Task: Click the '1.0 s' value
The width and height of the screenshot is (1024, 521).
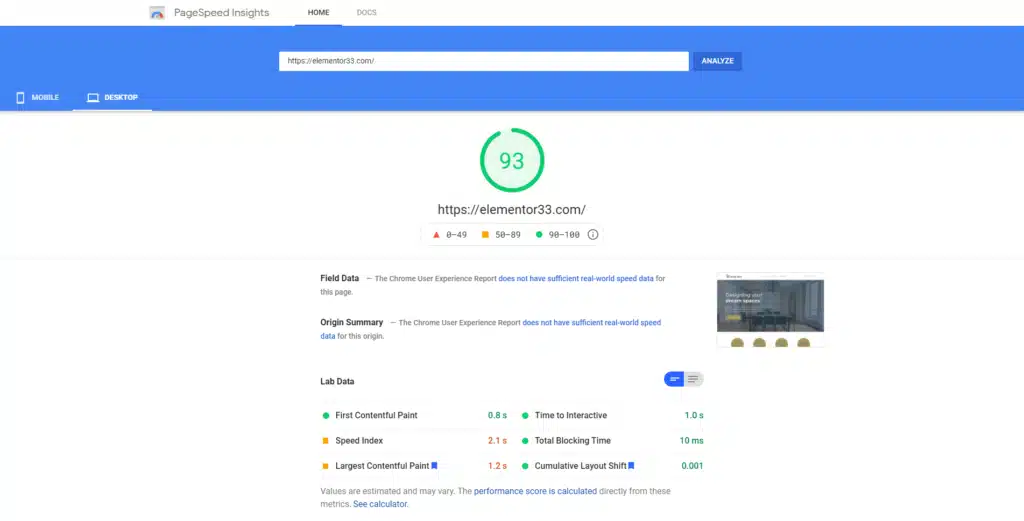Action: [x=694, y=415]
